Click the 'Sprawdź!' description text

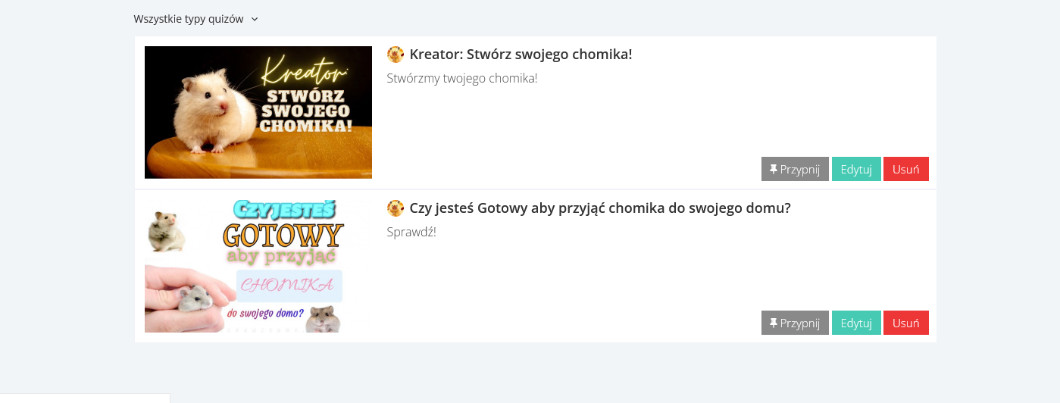pos(412,232)
